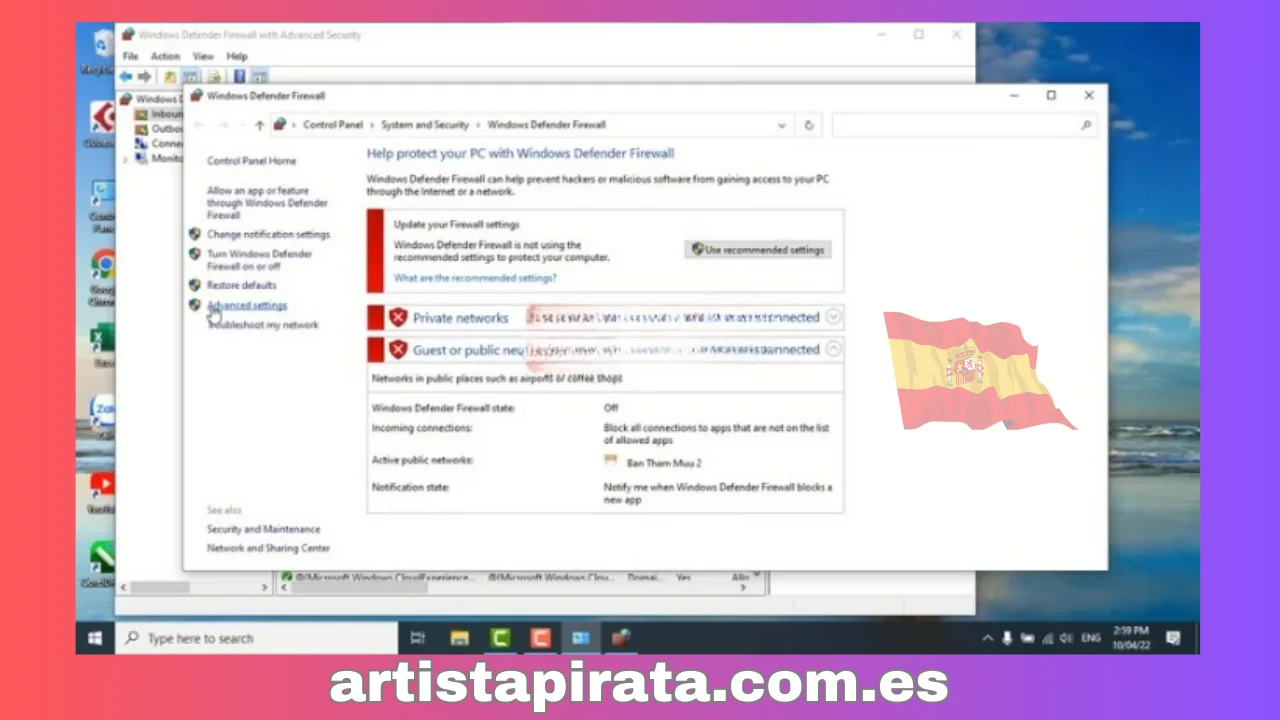Open Allow an app or feature through firewall
Screen dimensions: 1280x720
267,203
